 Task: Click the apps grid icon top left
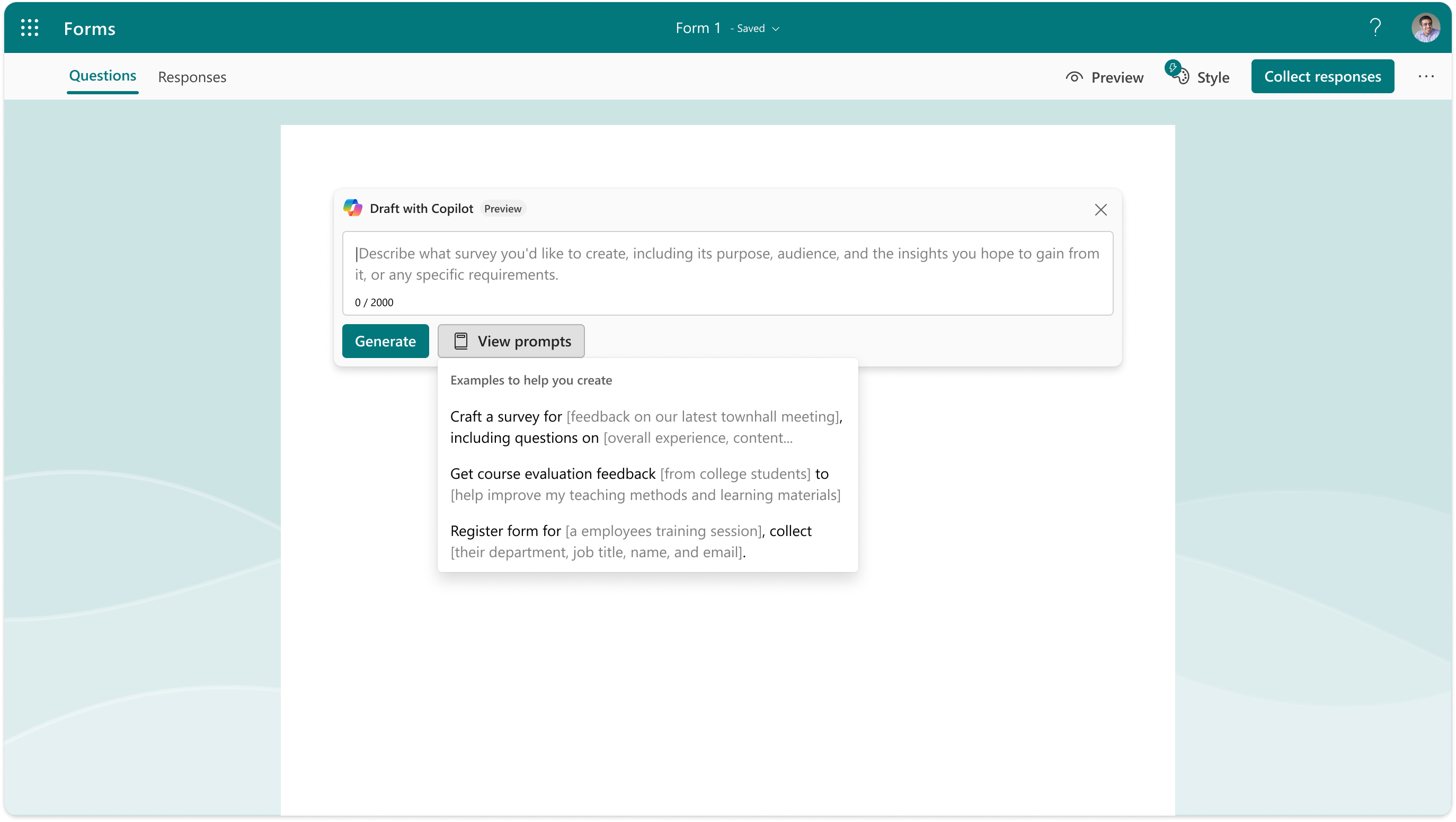tap(28, 27)
